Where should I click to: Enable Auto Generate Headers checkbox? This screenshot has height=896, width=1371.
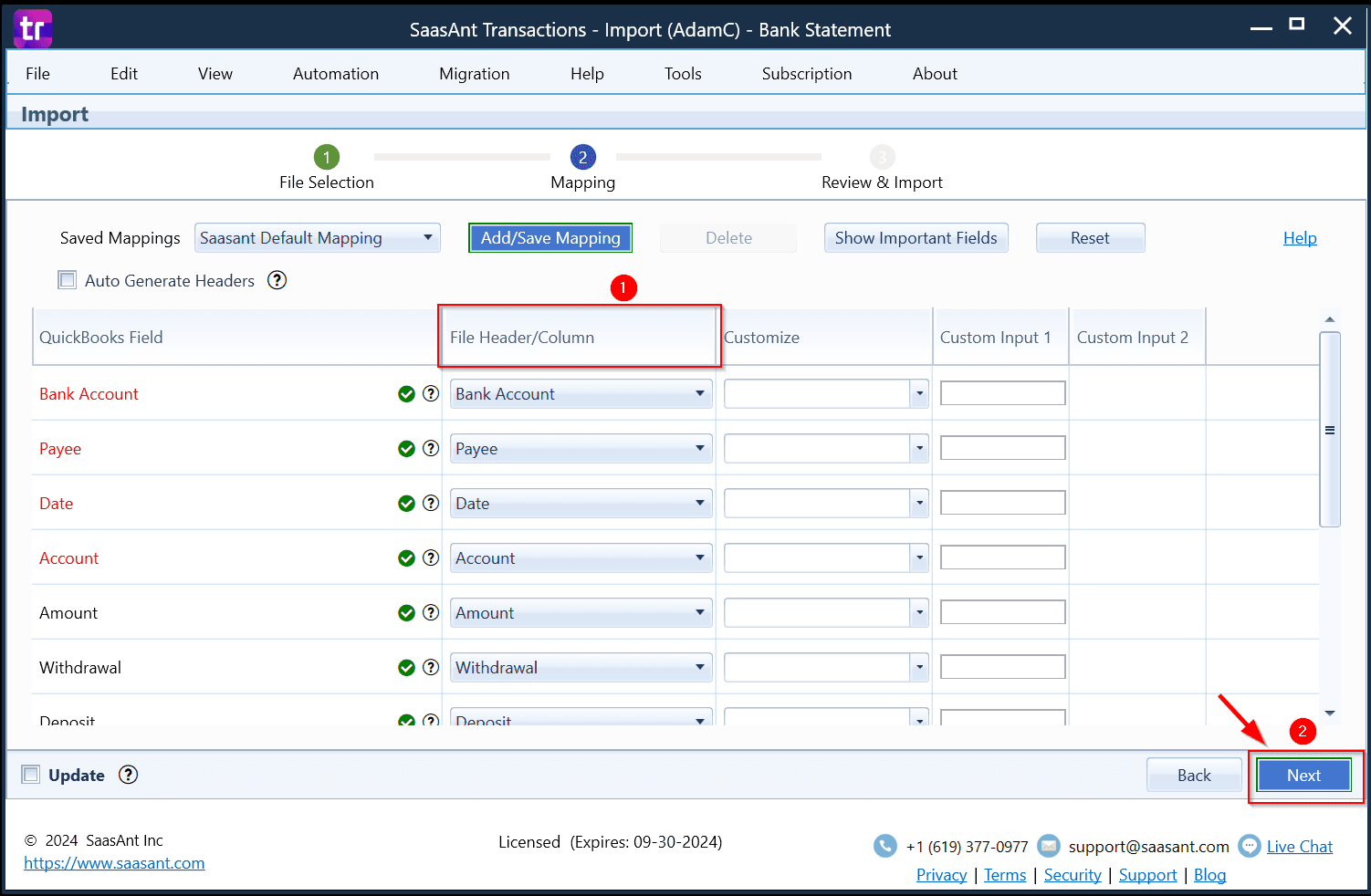68,280
